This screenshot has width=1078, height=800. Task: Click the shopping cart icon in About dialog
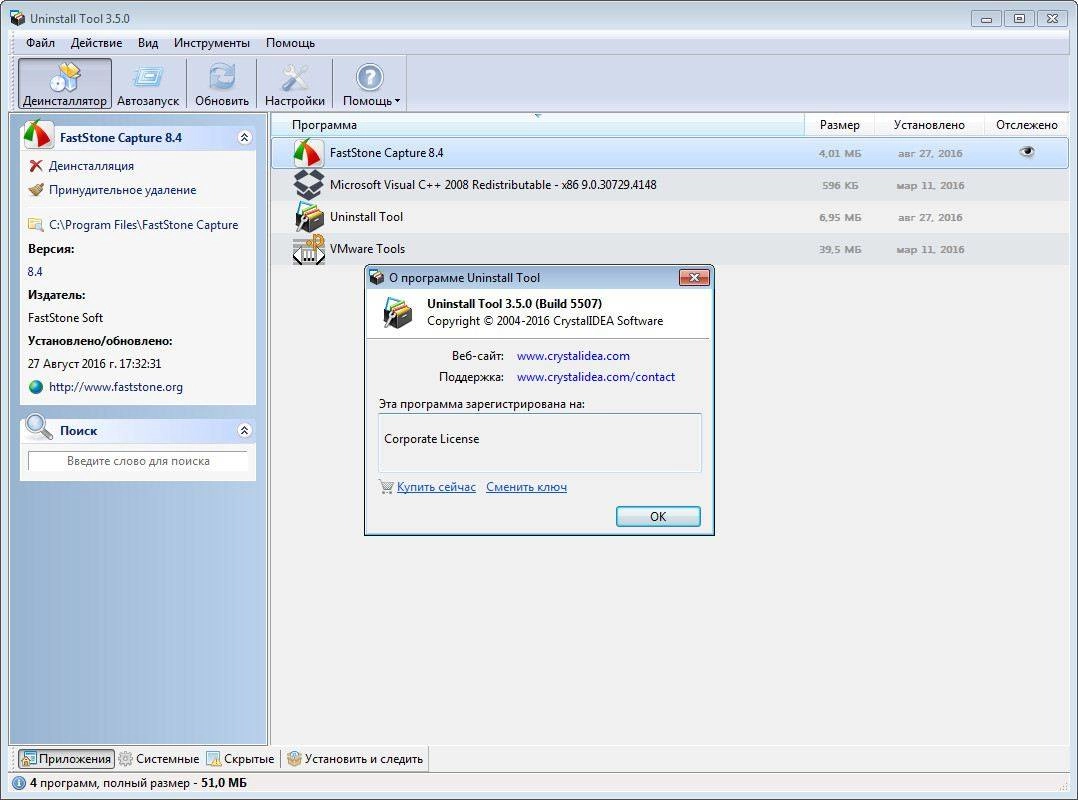click(386, 487)
